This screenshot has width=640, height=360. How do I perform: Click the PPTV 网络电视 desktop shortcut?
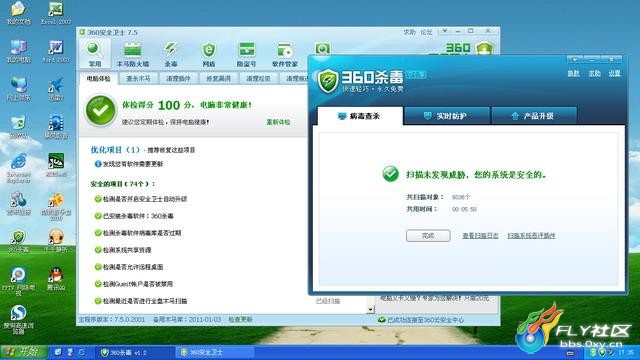click(18, 281)
